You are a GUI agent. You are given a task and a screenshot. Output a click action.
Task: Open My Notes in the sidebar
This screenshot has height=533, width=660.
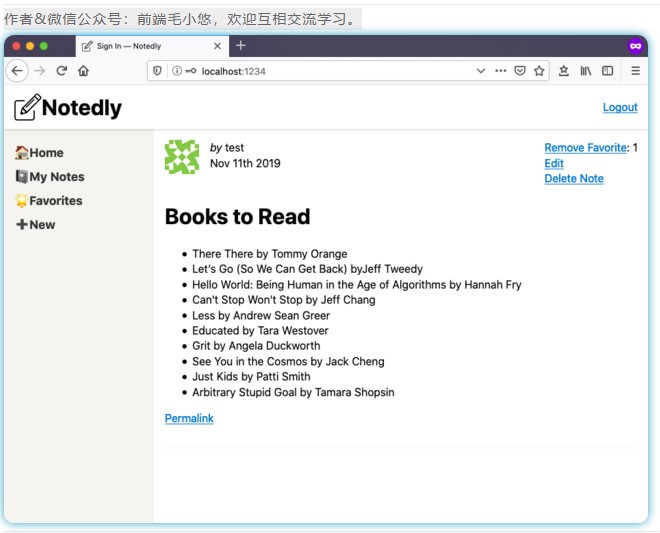[50, 176]
